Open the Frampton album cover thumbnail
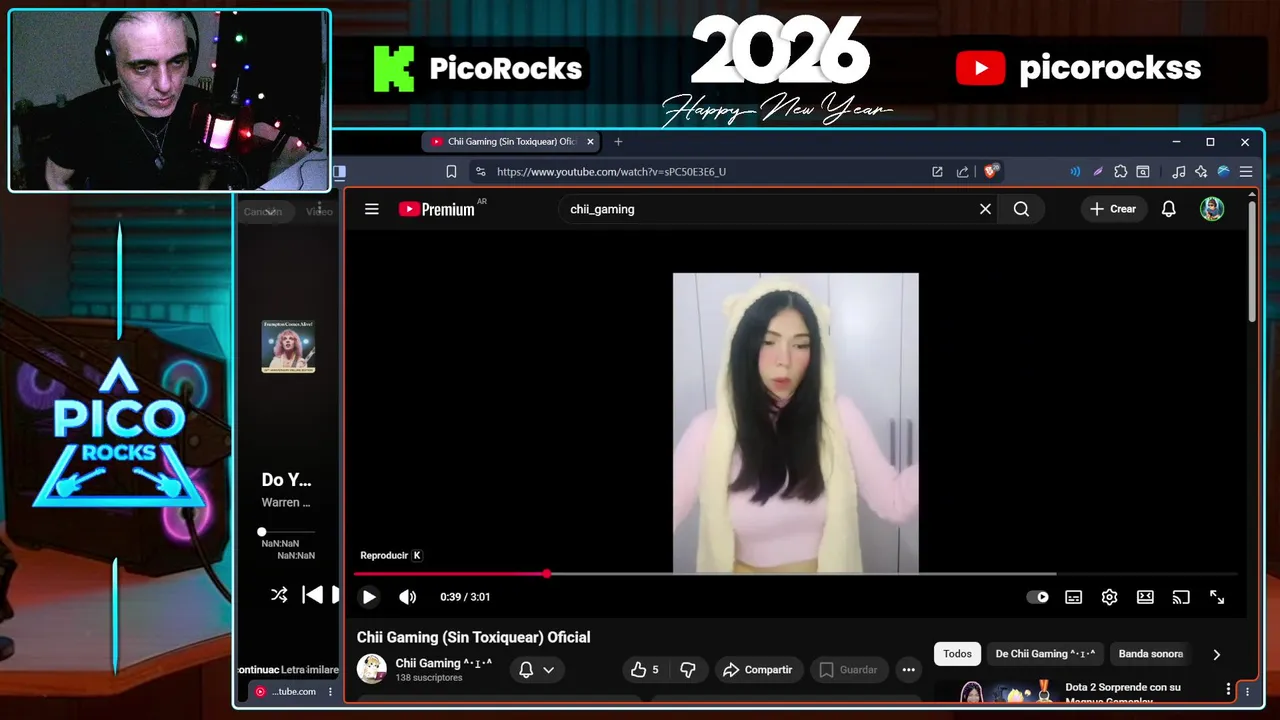Image resolution: width=1280 pixels, height=720 pixels. (x=288, y=346)
